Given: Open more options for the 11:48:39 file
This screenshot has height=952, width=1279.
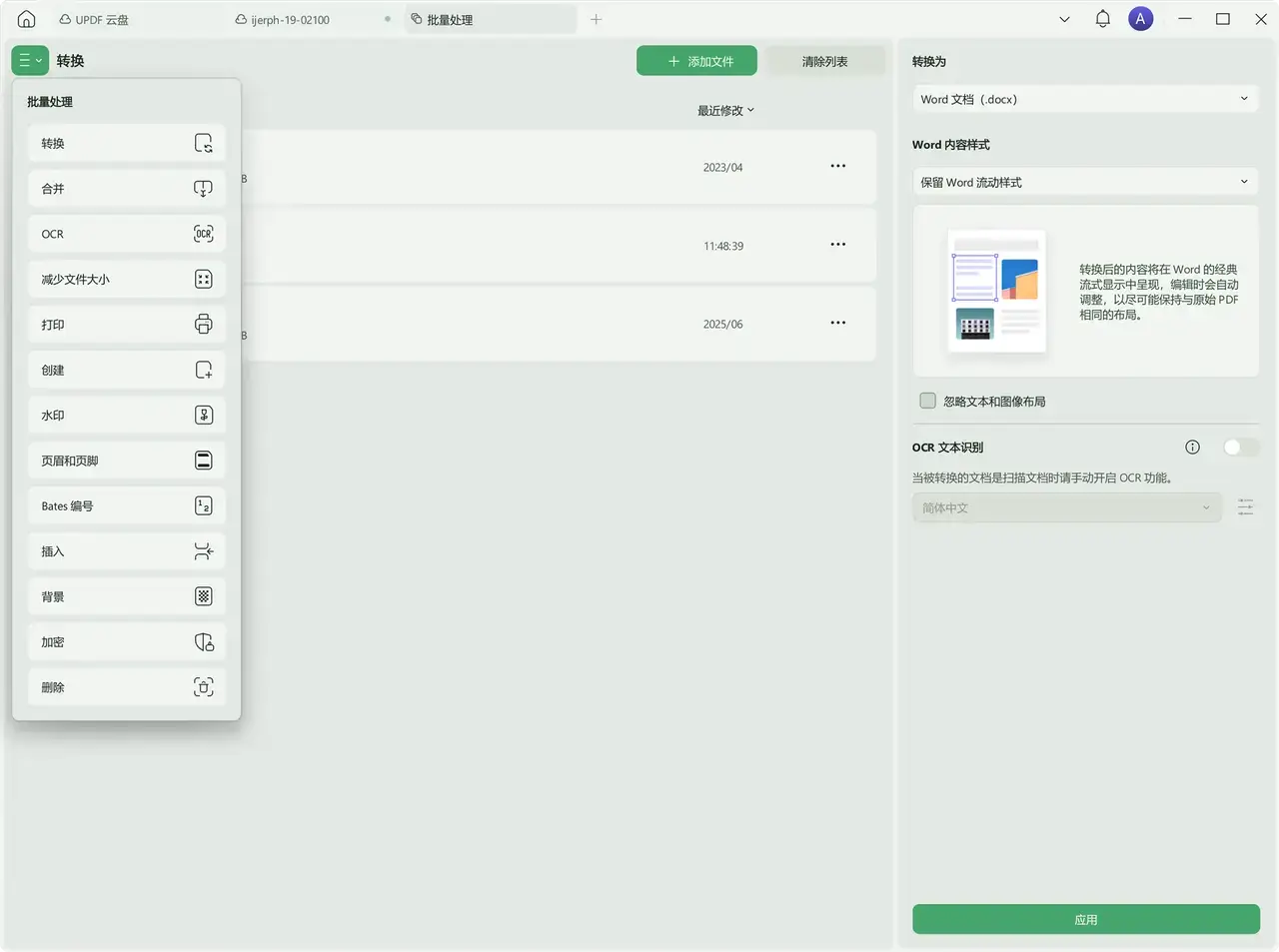Looking at the screenshot, I should 837,245.
